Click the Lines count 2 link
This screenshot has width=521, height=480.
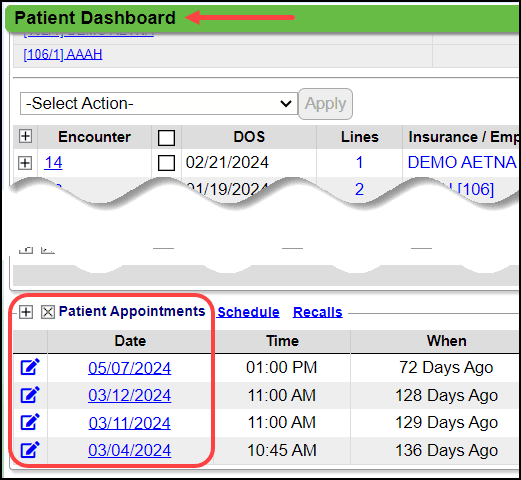[x=359, y=189]
